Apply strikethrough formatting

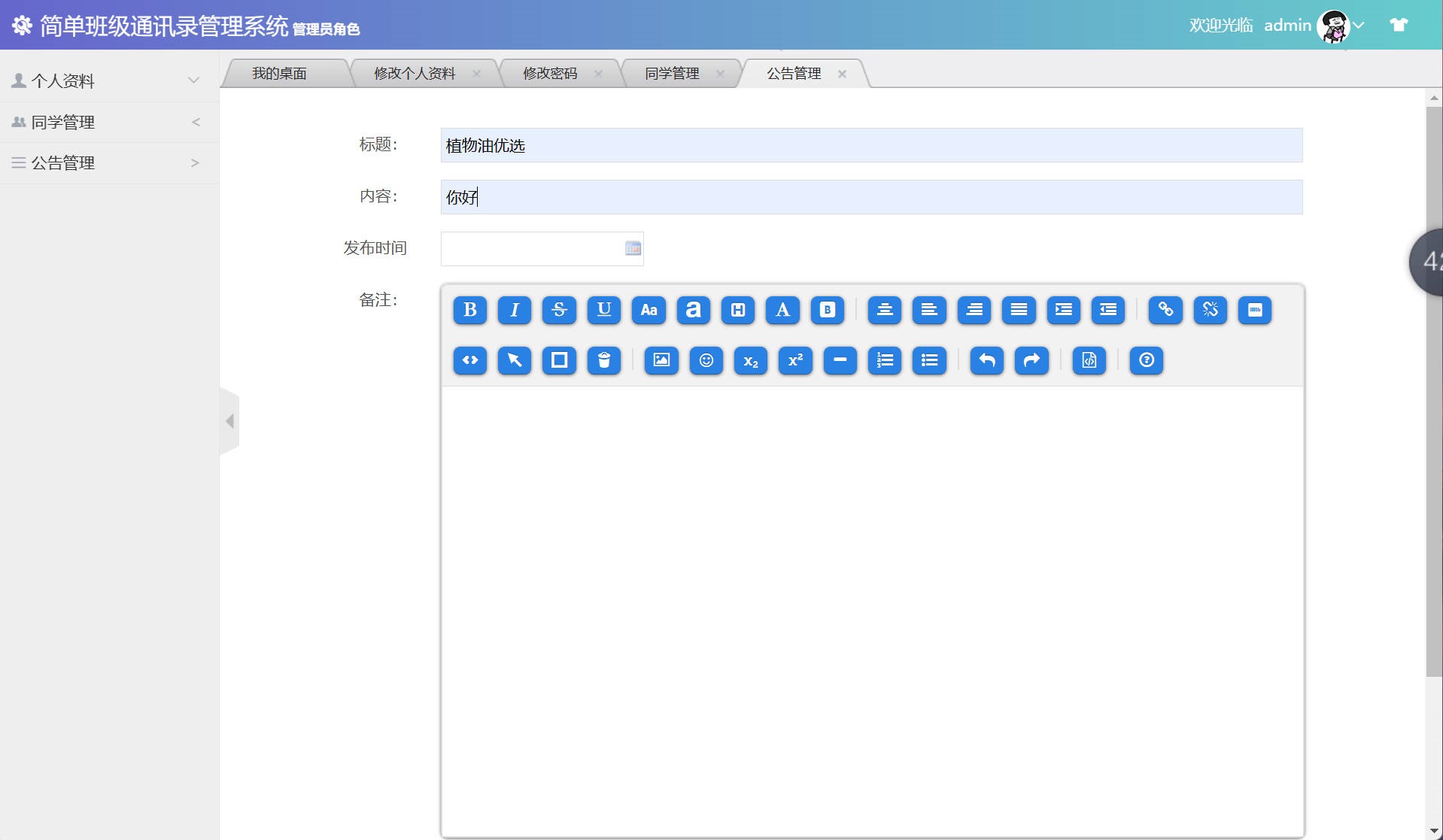point(560,310)
